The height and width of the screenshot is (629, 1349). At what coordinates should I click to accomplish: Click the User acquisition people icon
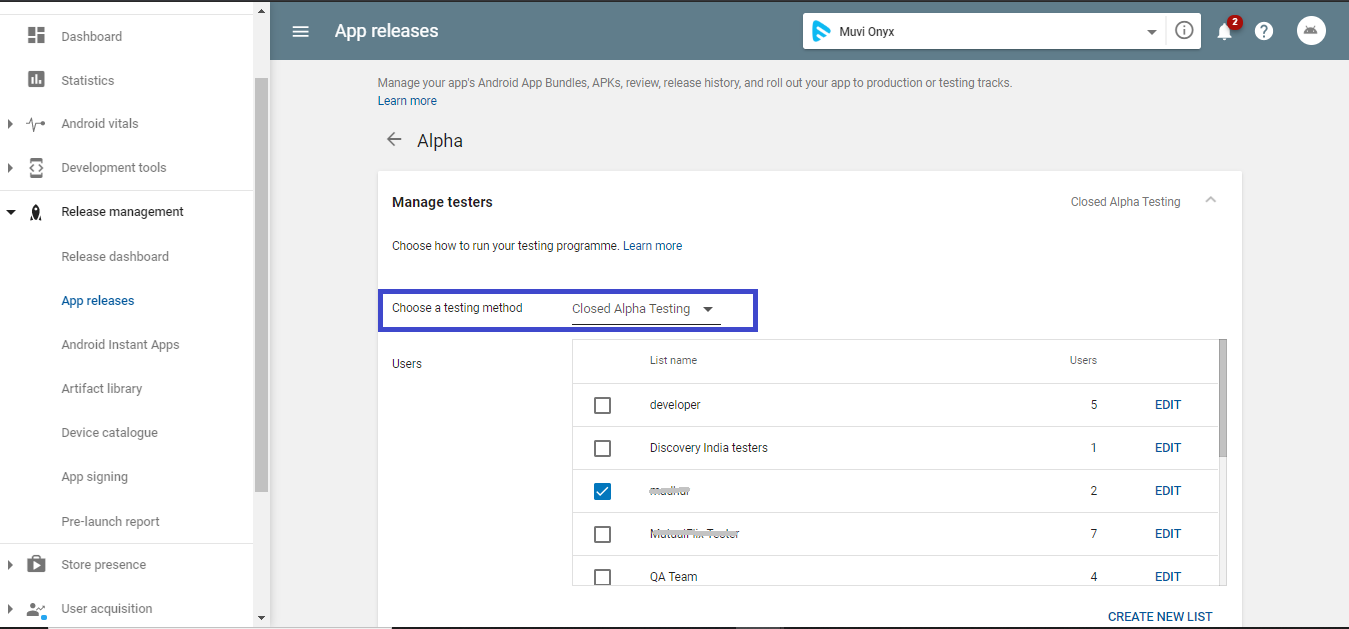(x=36, y=609)
